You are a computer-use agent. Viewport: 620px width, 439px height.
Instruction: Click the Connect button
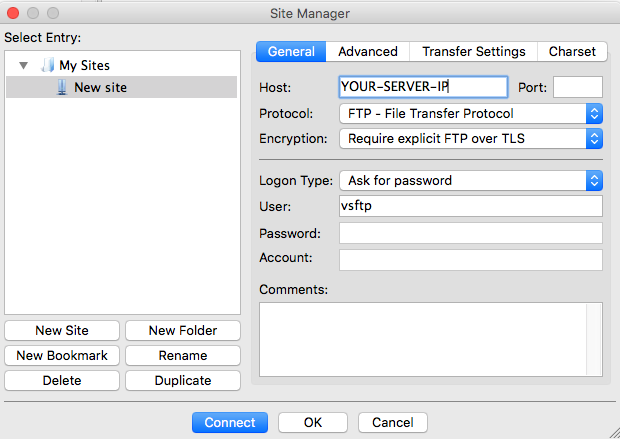230,422
